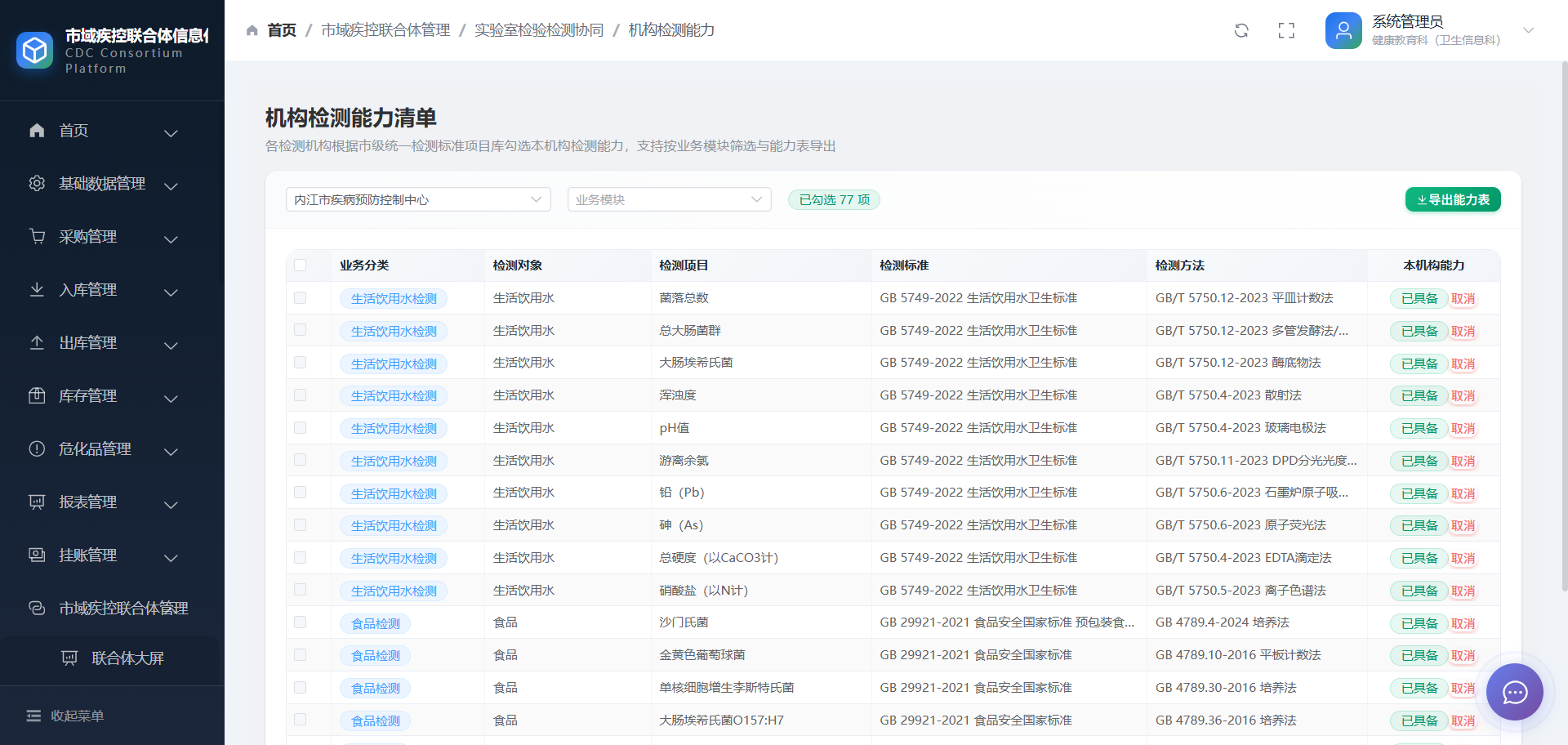The height and width of the screenshot is (745, 1568).
Task: Click the gear icon for 基础数据管理
Action: pyautogui.click(x=37, y=184)
